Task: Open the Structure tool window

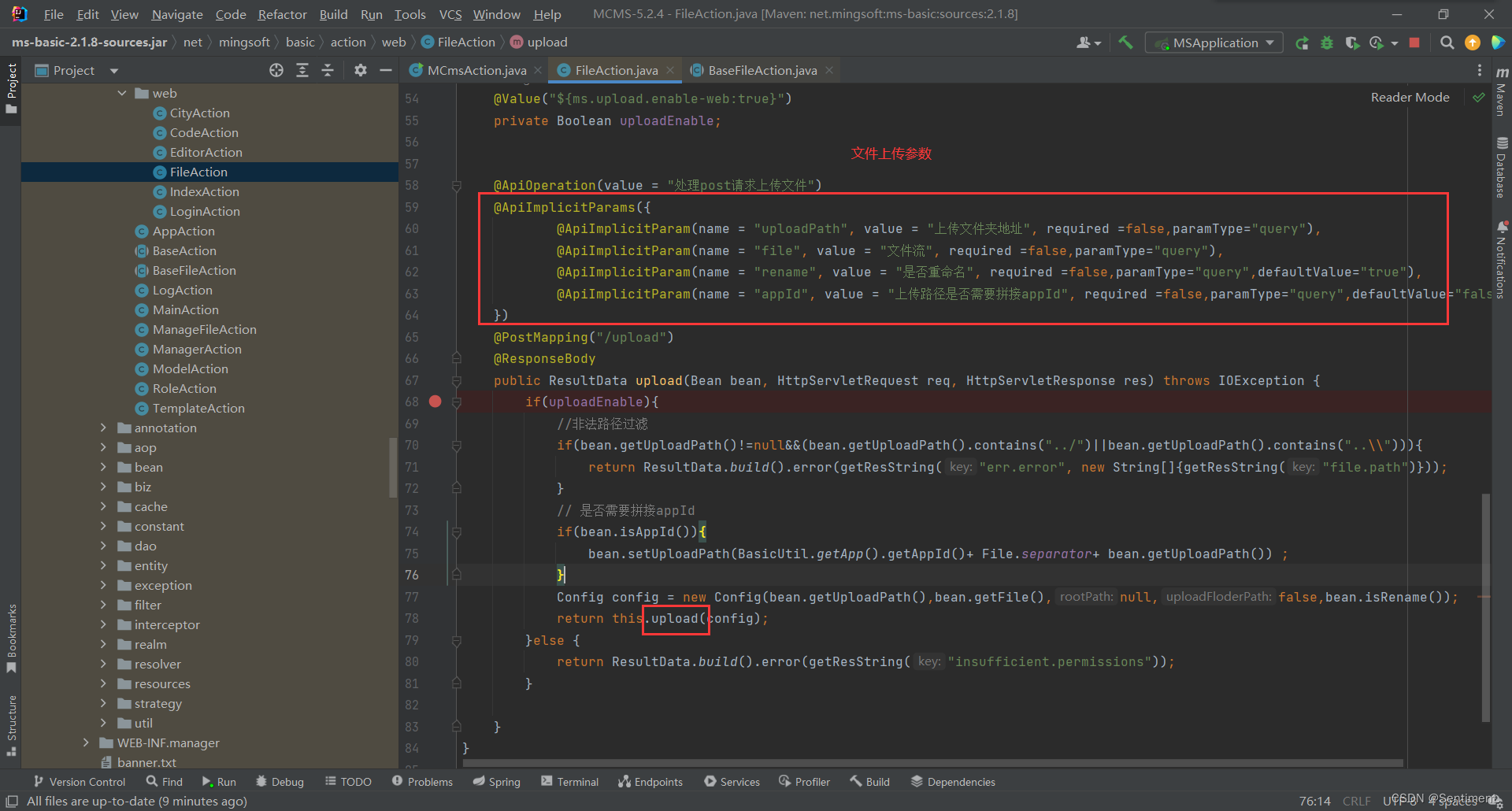Action: tap(11, 725)
